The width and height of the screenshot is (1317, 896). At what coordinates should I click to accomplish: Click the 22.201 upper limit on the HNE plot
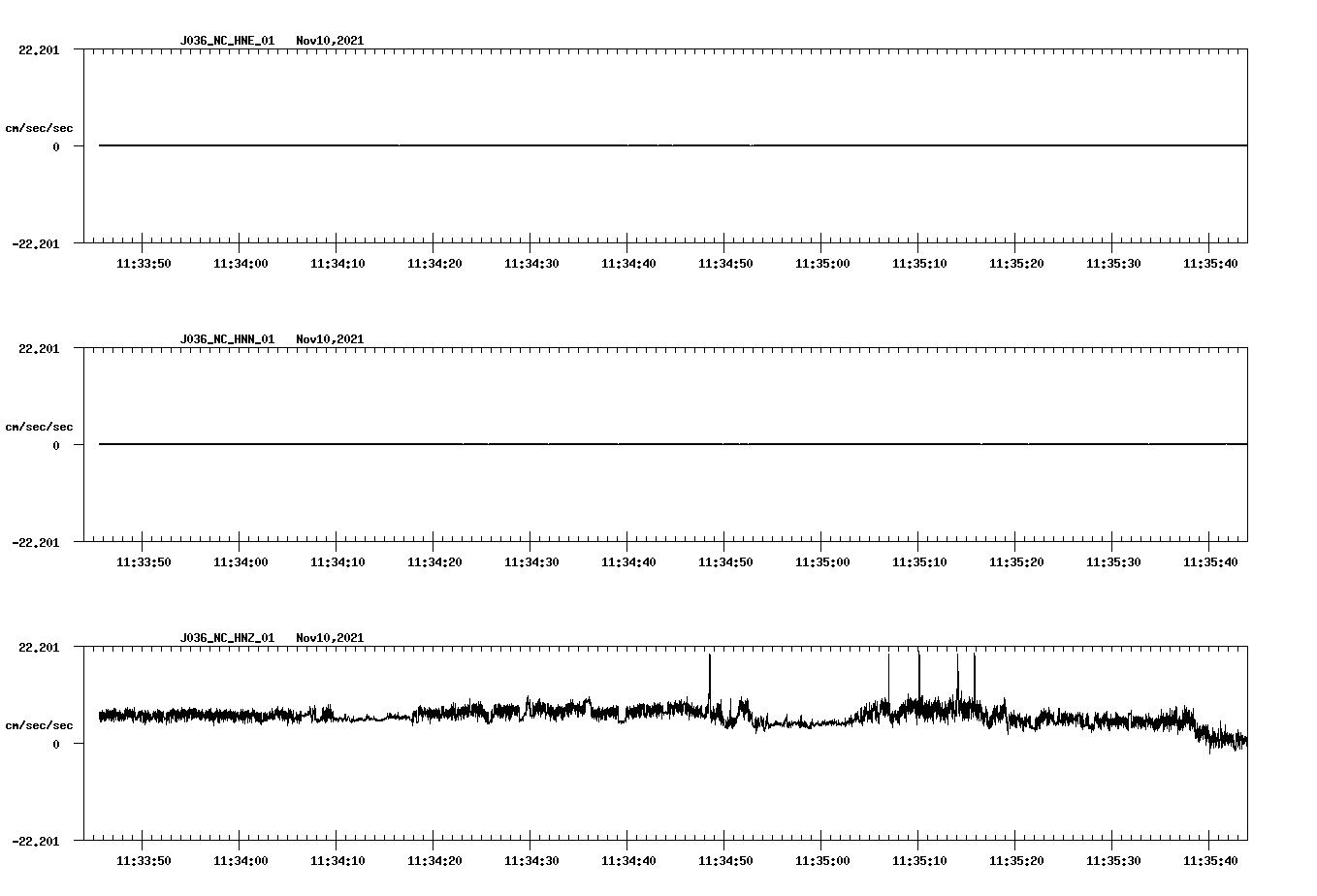(x=39, y=50)
